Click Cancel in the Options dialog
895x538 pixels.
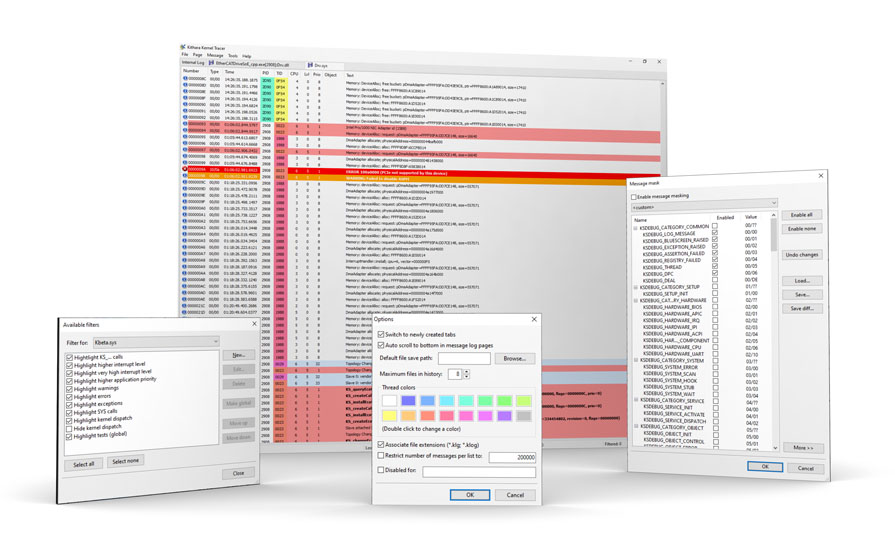(x=515, y=495)
